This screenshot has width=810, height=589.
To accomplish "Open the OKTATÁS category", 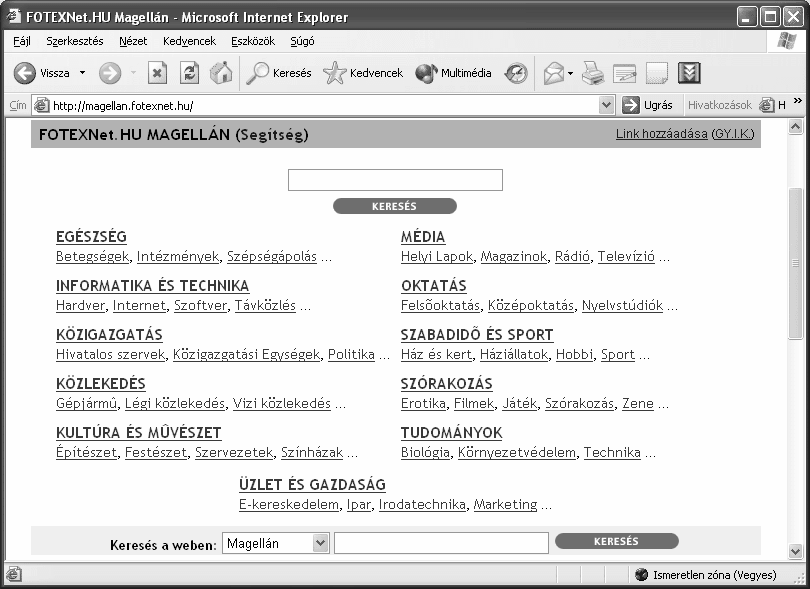I will (x=434, y=286).
